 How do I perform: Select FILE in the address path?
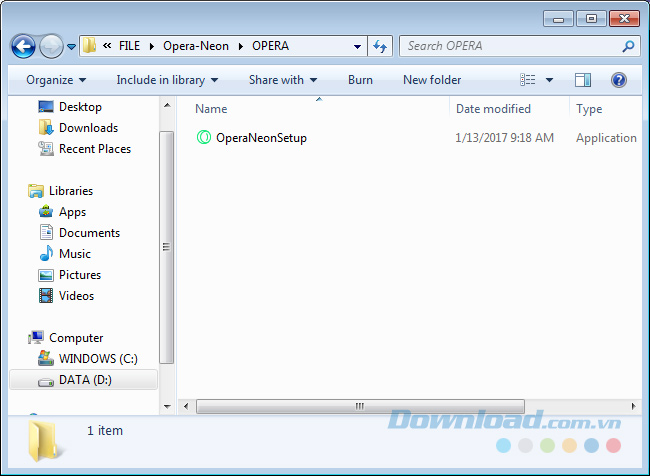[129, 46]
